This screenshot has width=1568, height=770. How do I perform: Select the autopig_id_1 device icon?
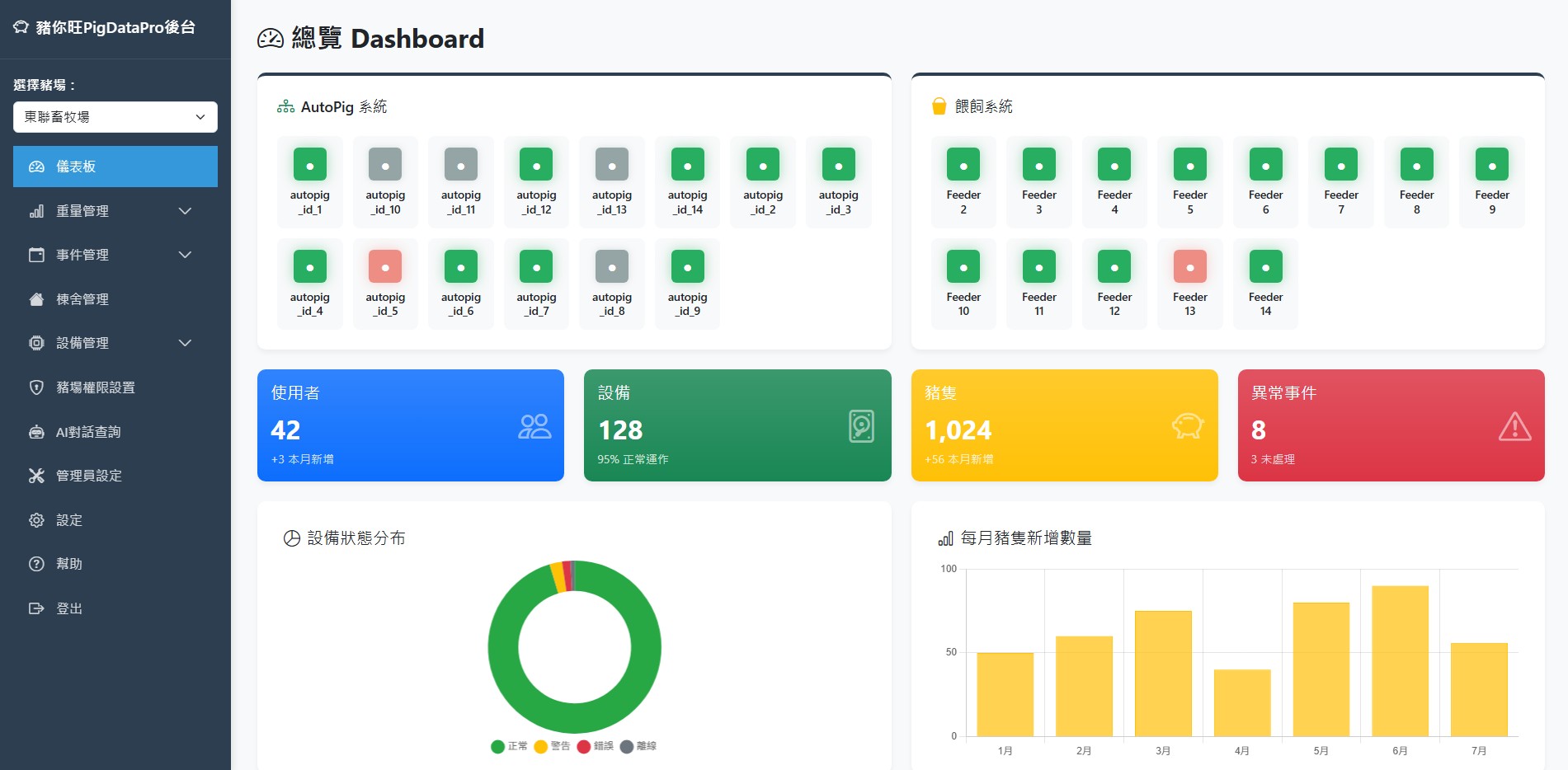[310, 165]
